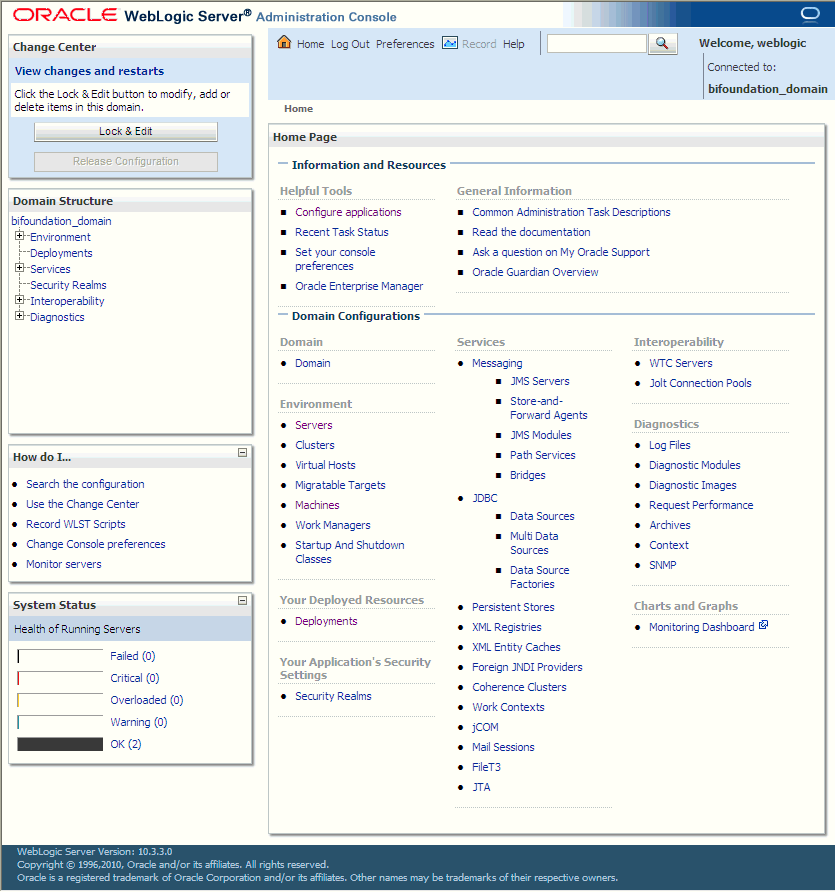
Task: Click inside the search input field
Action: (x=594, y=43)
